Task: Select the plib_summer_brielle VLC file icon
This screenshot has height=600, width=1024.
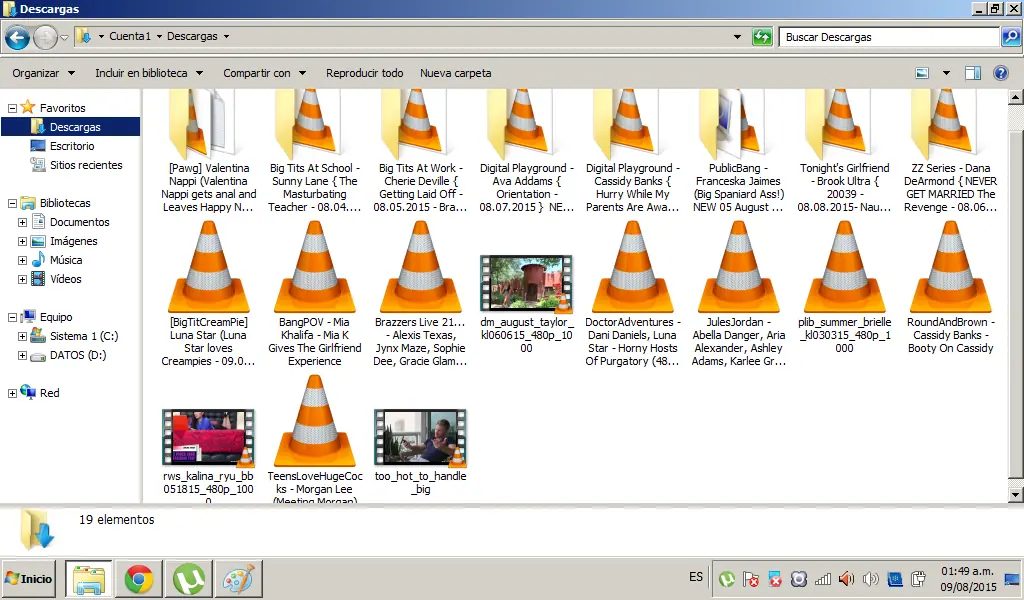Action: pyautogui.click(x=844, y=266)
